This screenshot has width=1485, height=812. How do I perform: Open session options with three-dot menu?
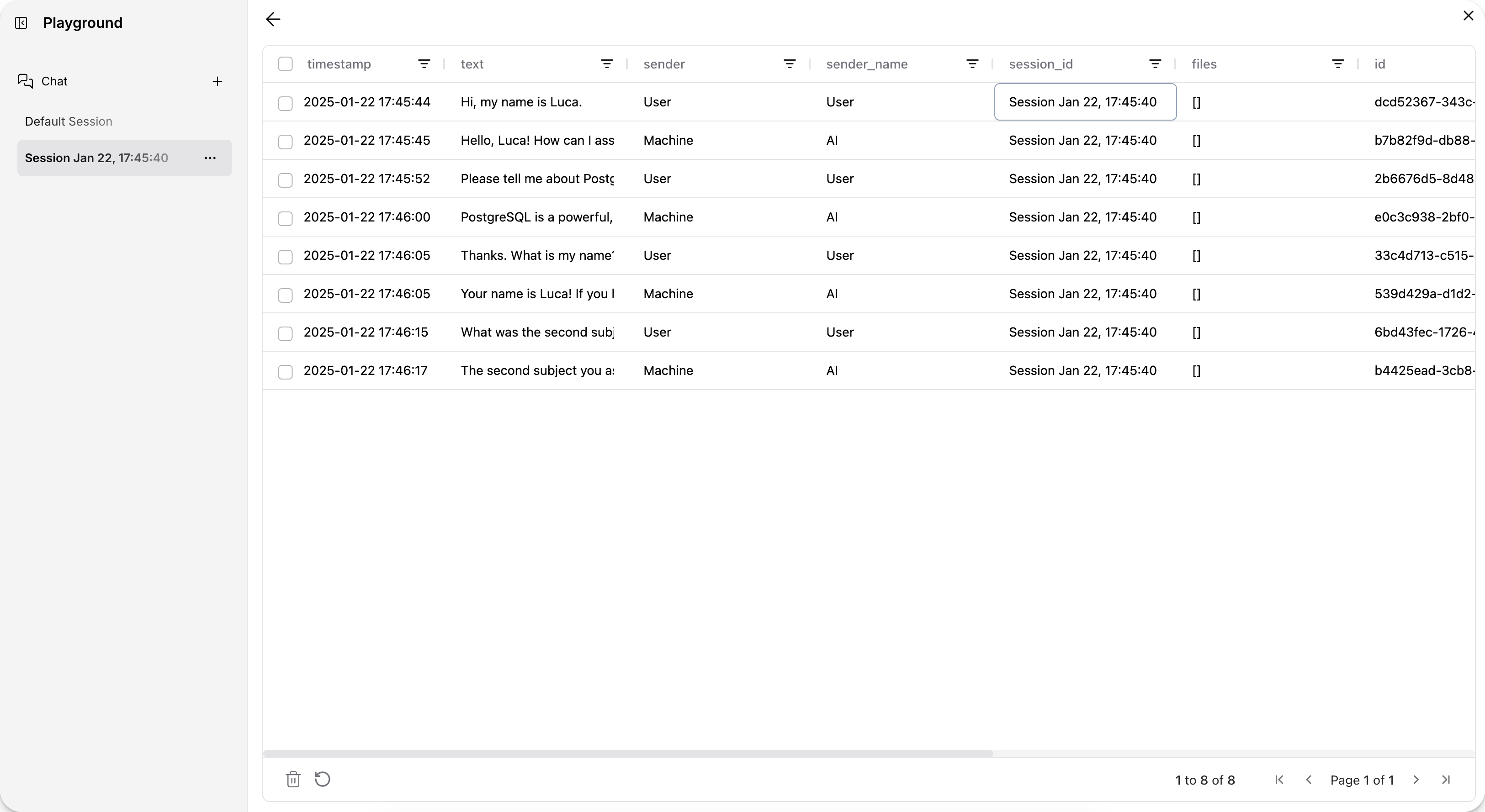(x=210, y=157)
